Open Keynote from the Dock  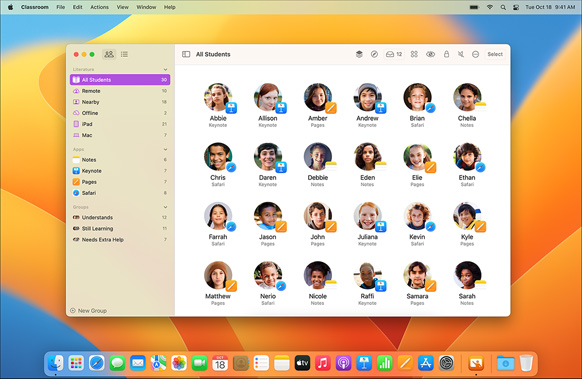click(364, 363)
